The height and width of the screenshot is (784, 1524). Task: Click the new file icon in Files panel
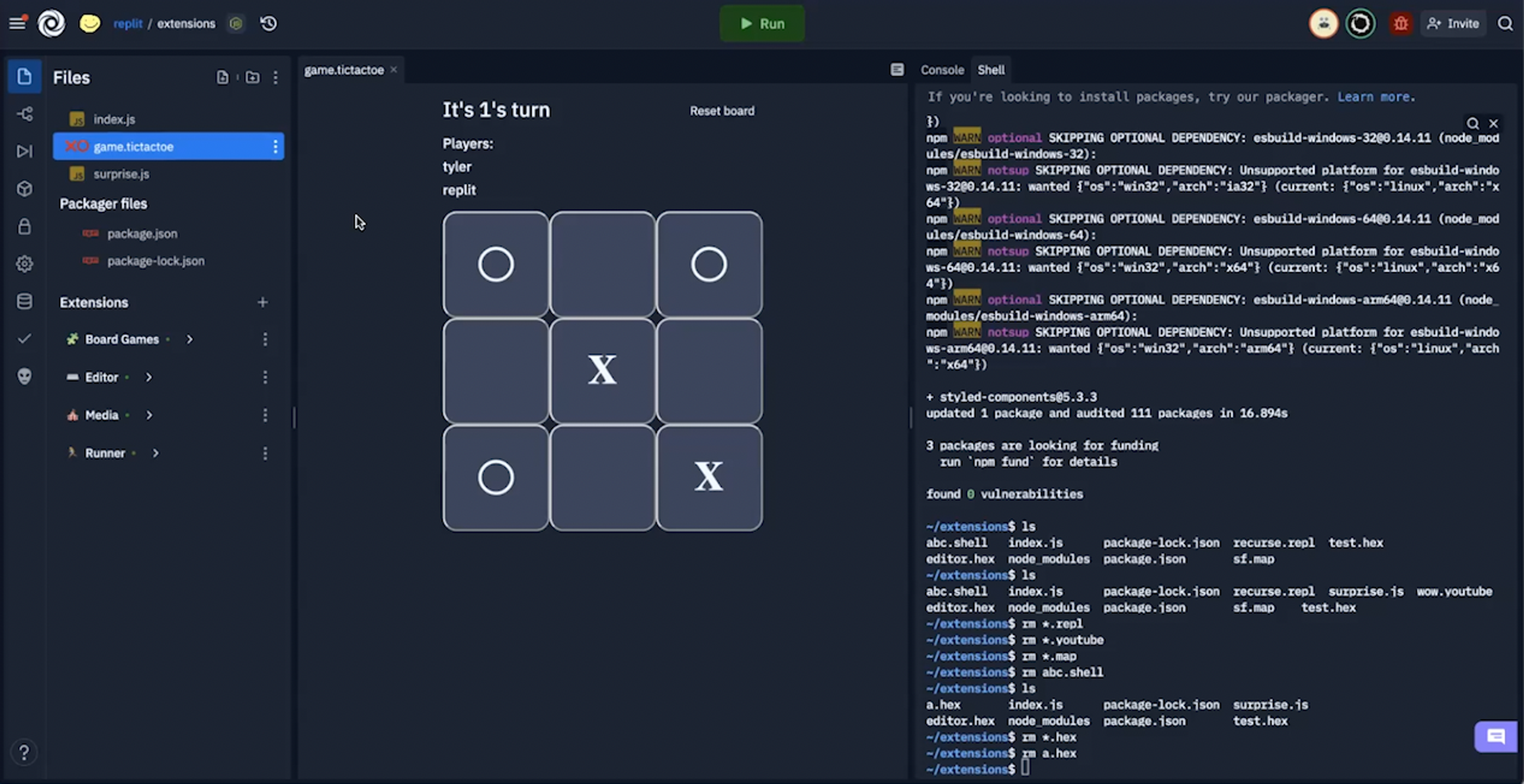click(222, 77)
